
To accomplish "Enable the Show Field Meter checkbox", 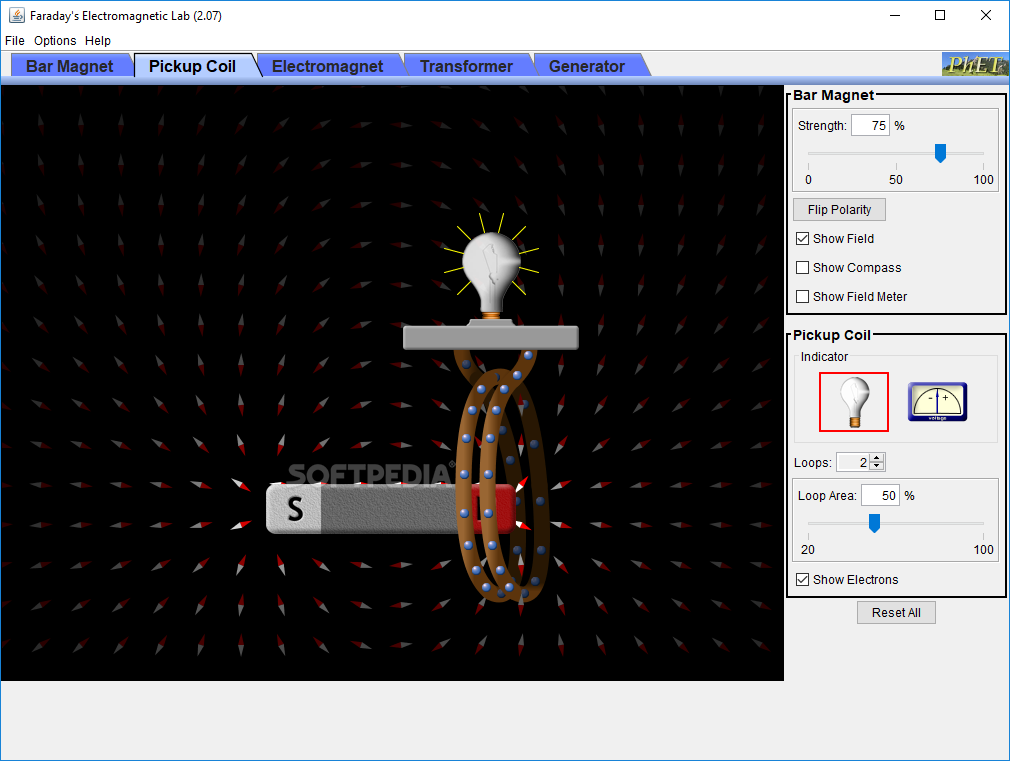I will tap(803, 296).
